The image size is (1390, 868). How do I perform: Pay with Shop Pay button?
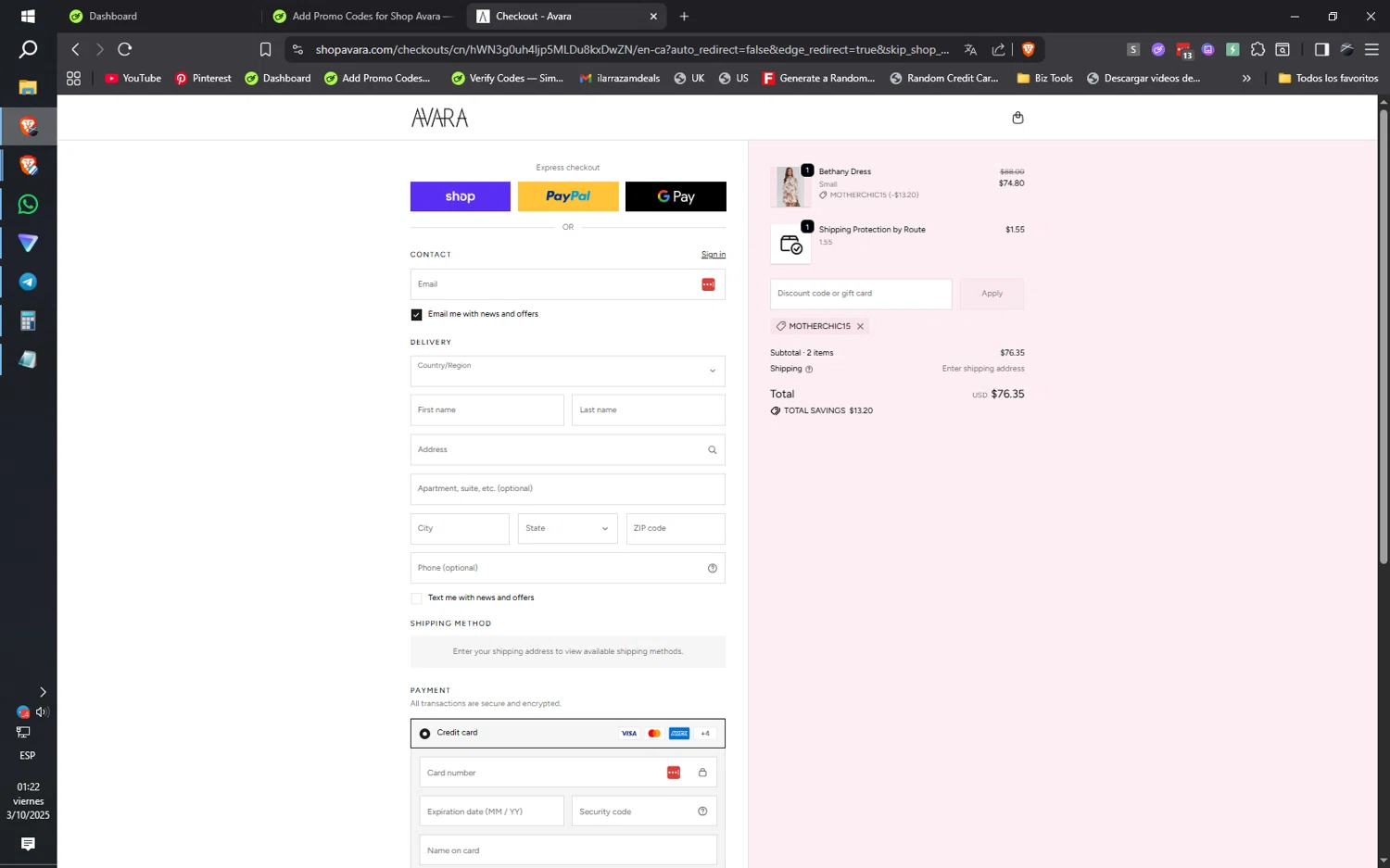tap(460, 196)
